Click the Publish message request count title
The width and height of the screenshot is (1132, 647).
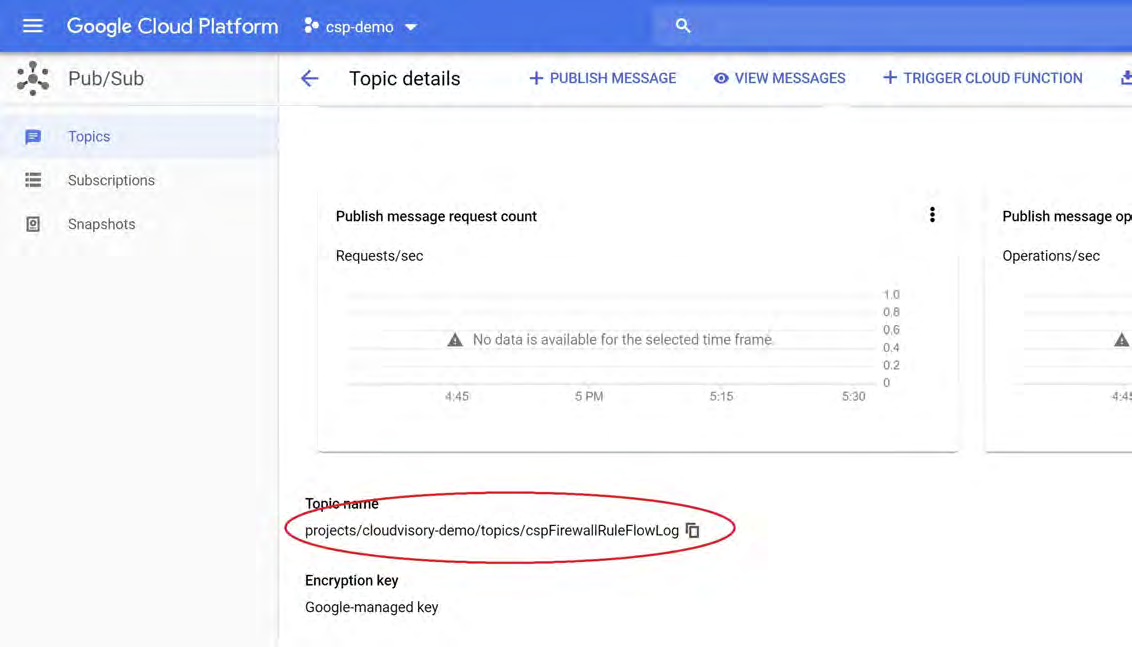(x=436, y=216)
